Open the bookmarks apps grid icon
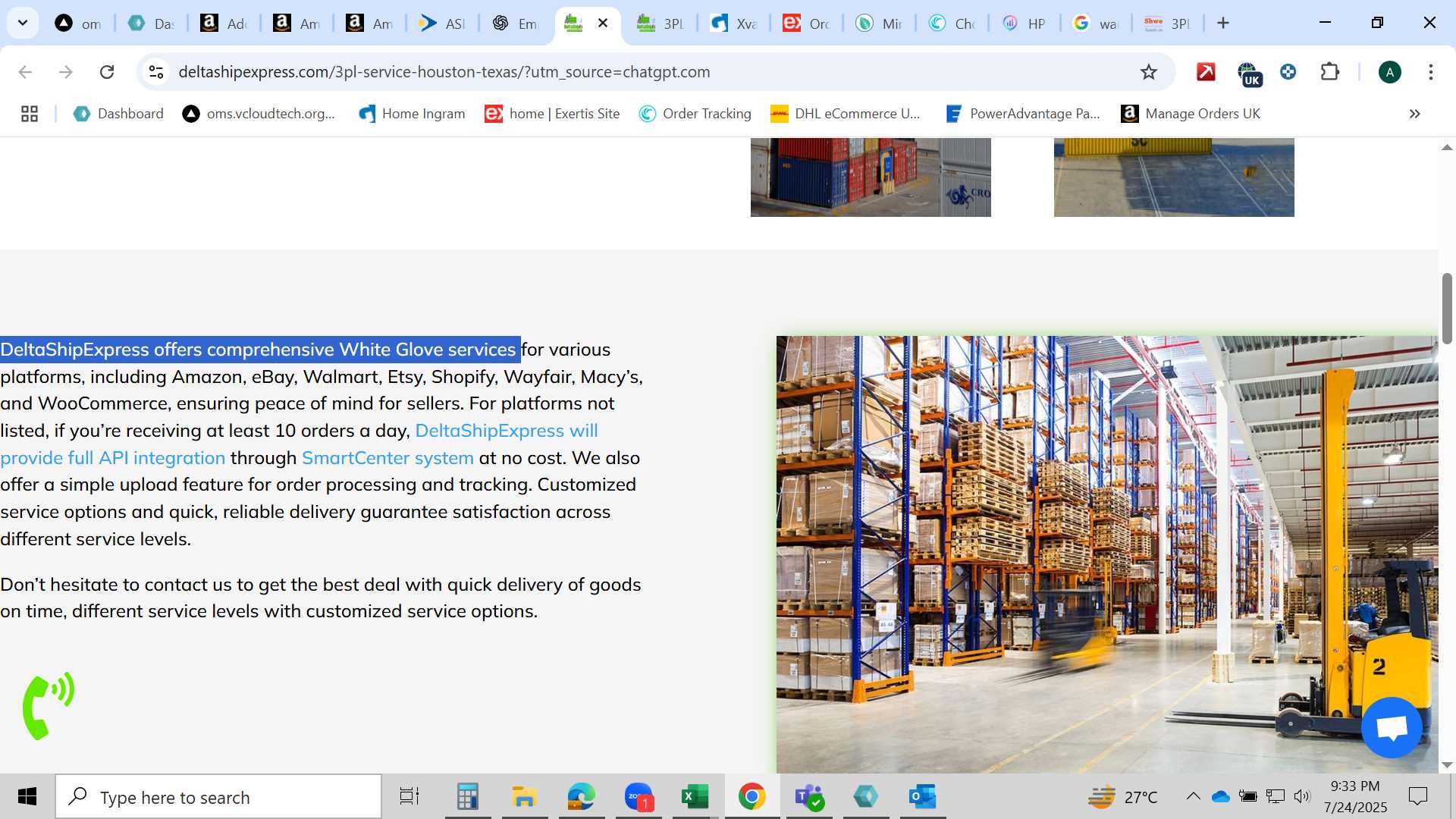1456x819 pixels. tap(30, 114)
